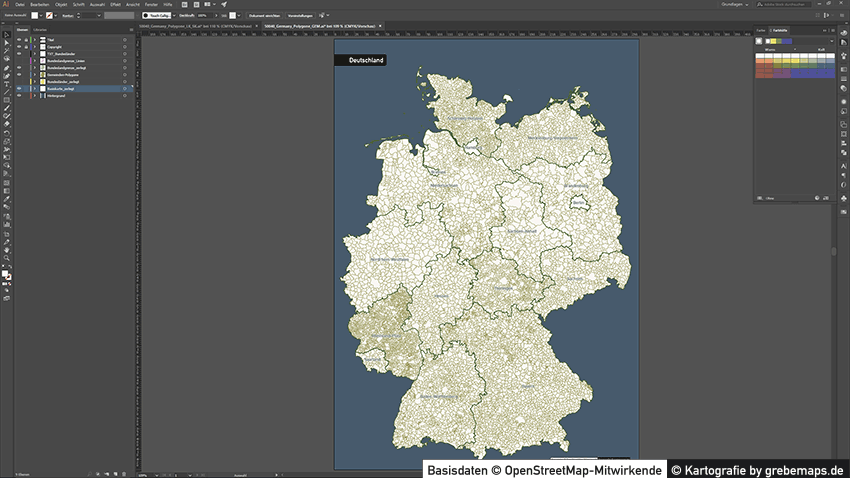Toggle visibility of Hintergrund layer
The width and height of the screenshot is (850, 478).
click(x=19, y=96)
